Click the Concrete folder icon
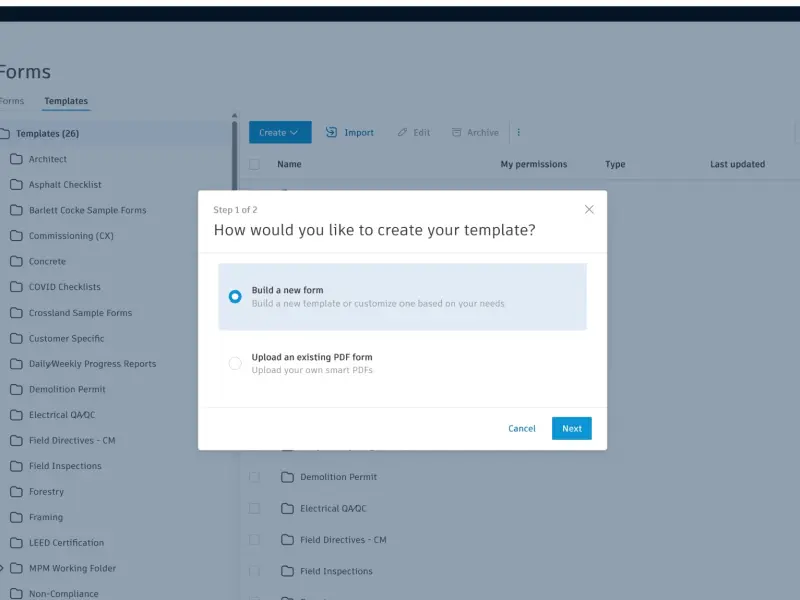 coord(16,261)
